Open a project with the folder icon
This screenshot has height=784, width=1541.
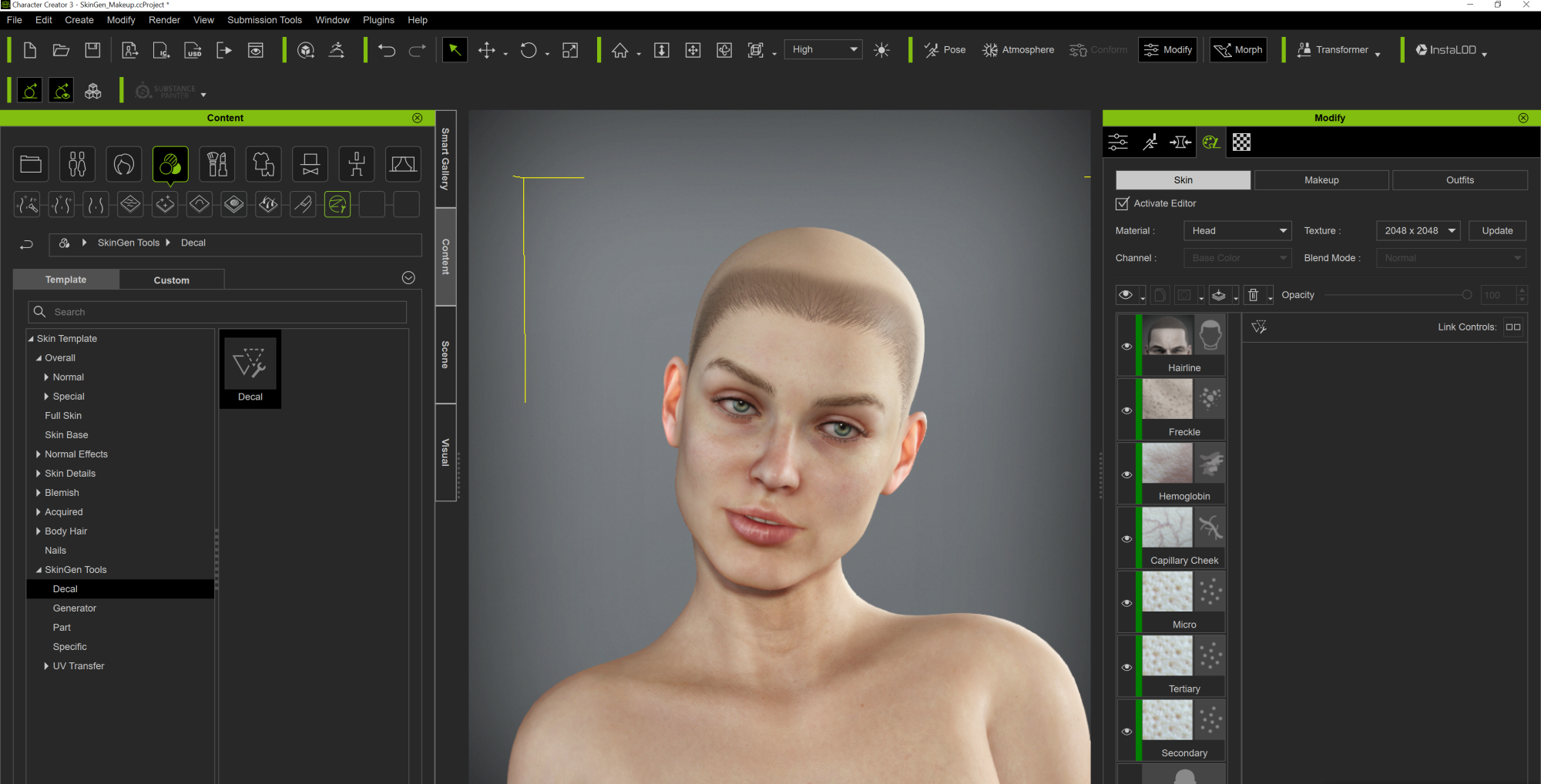coord(61,50)
